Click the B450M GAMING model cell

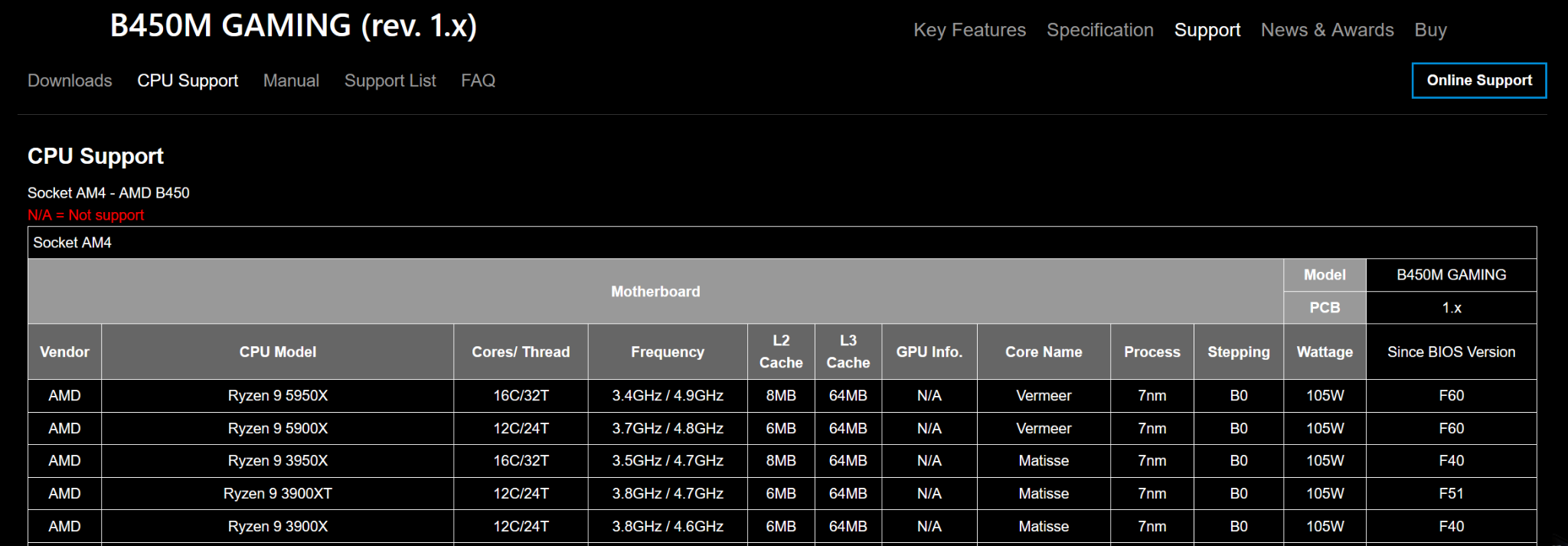pos(1452,275)
